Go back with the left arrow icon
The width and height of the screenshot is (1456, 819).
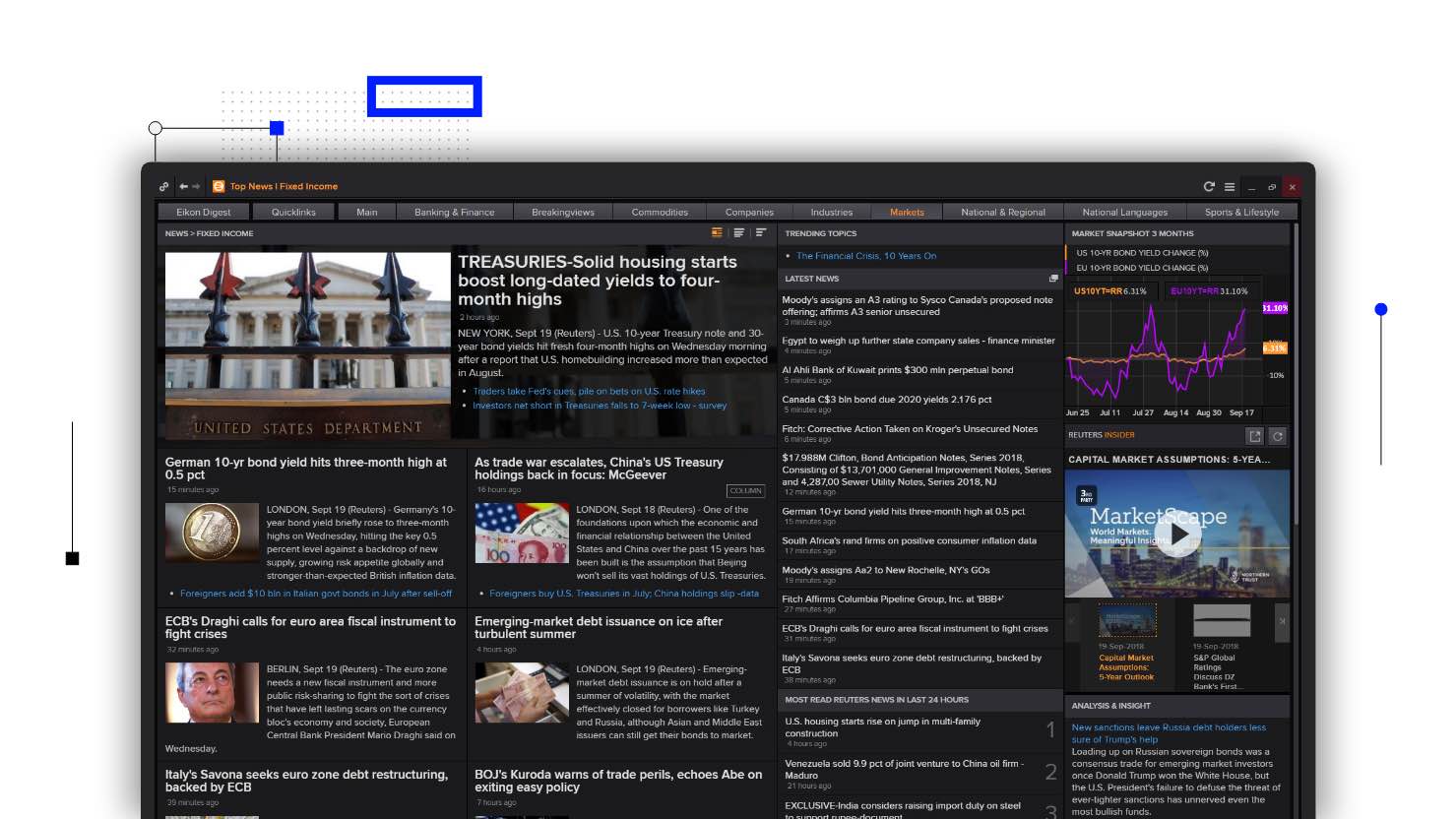(183, 186)
